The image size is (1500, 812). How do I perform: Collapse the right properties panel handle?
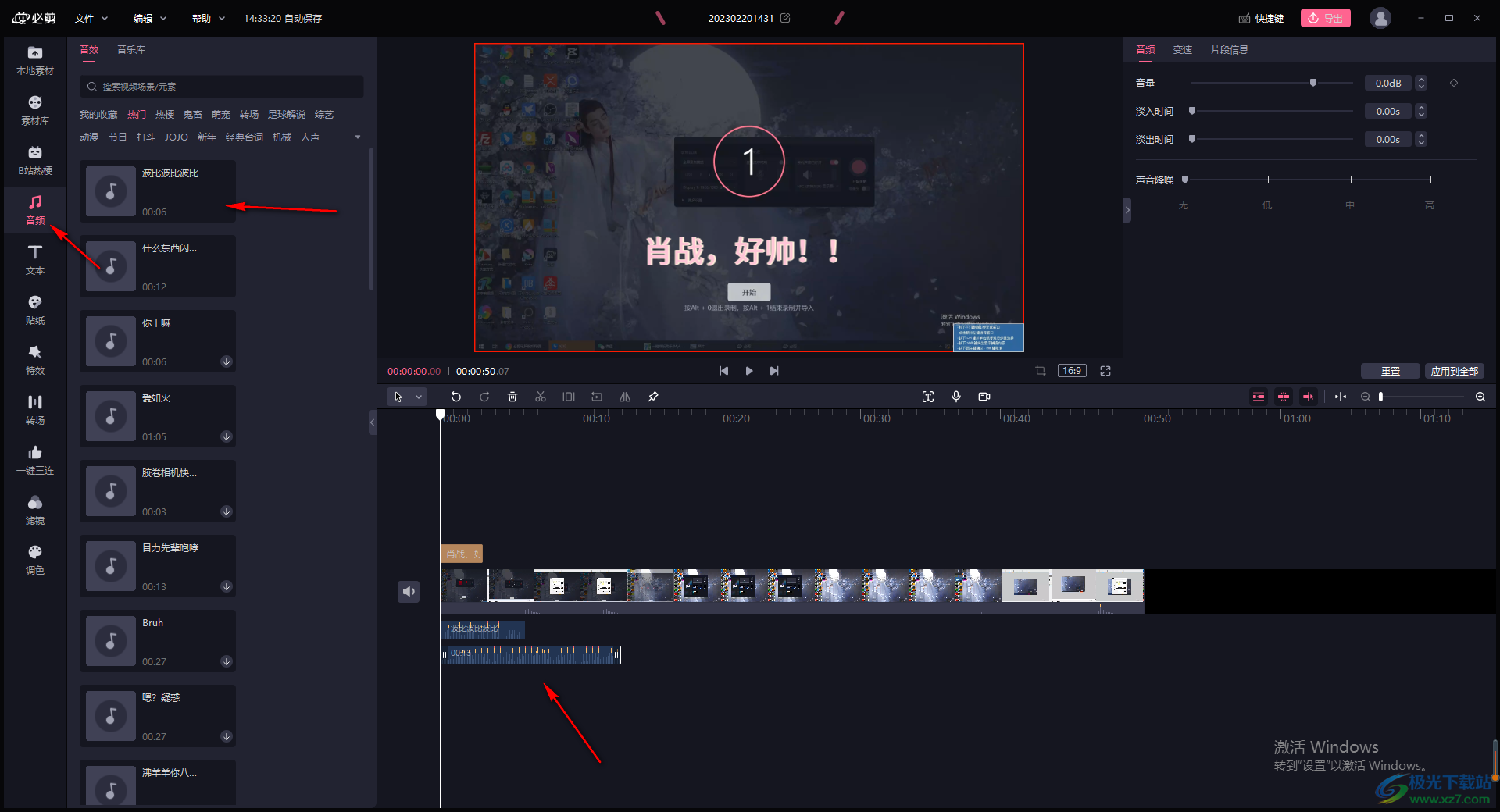click(x=1127, y=209)
